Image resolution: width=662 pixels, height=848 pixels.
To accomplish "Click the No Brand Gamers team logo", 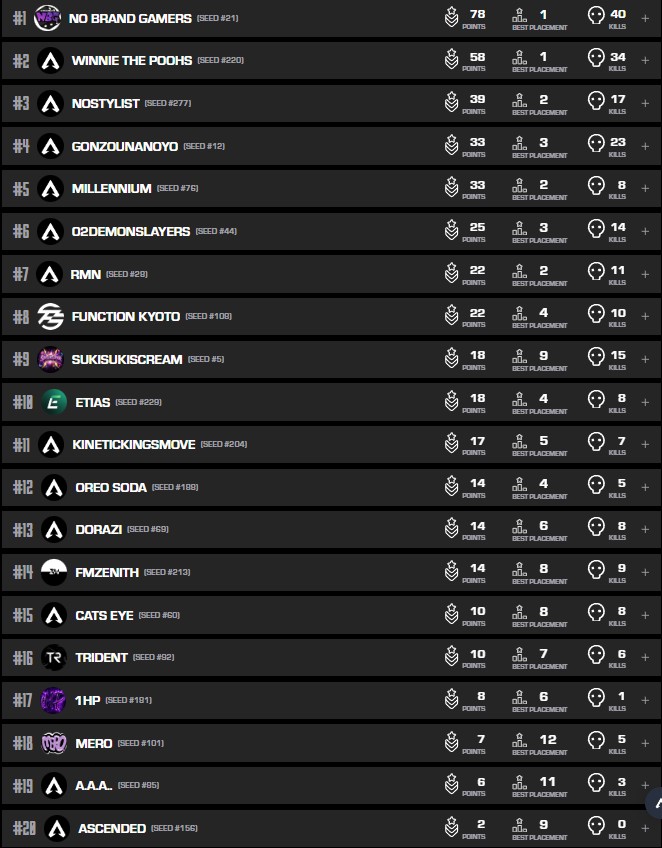I will click(x=47, y=18).
